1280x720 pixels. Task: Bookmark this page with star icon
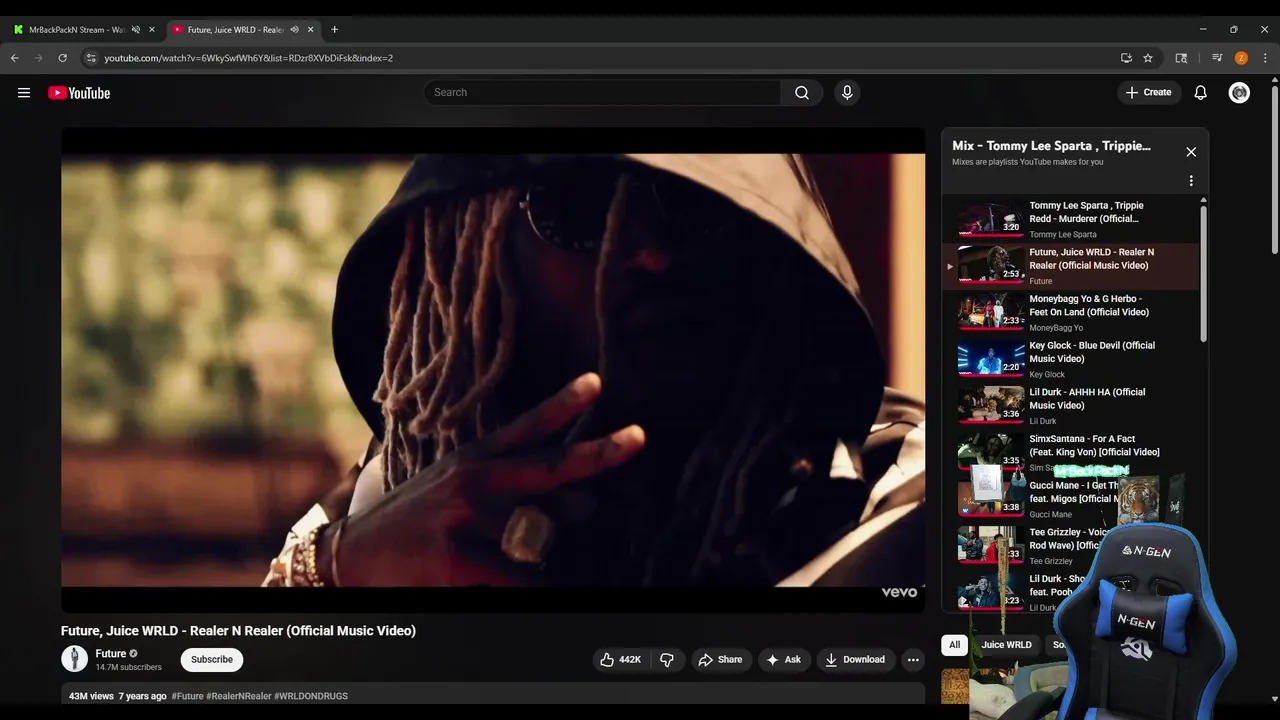click(1148, 58)
